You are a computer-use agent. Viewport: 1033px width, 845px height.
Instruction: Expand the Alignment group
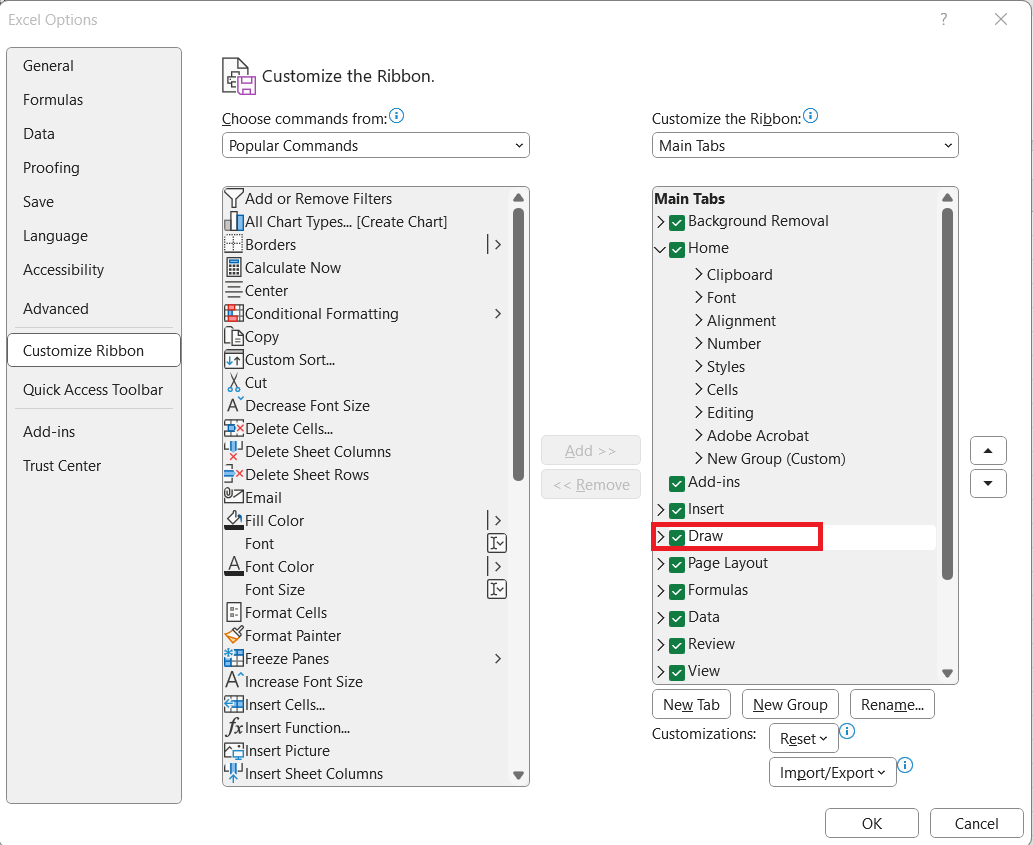(698, 320)
